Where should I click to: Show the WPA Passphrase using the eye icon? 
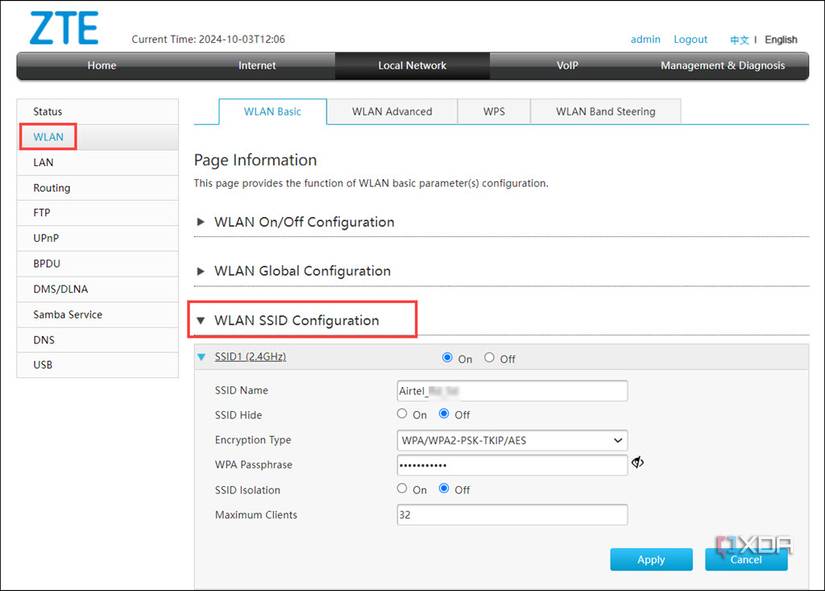(x=638, y=463)
